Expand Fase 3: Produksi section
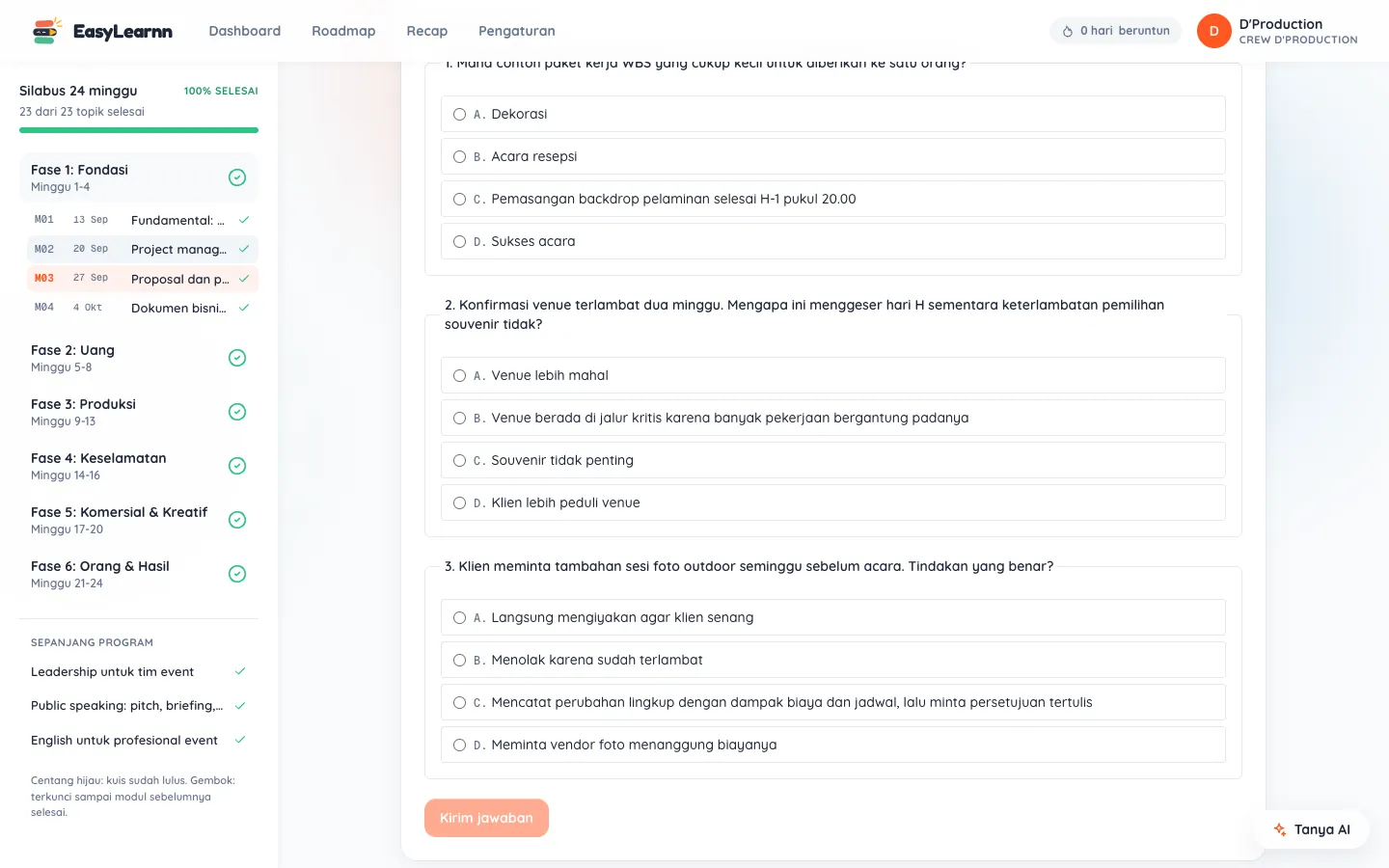The height and width of the screenshot is (868, 1389). 139,412
